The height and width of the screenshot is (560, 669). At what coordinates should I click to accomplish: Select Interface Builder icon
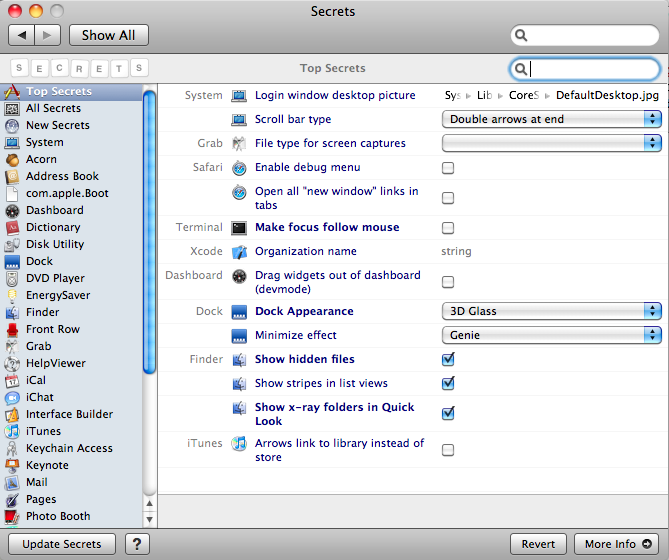tap(12, 415)
